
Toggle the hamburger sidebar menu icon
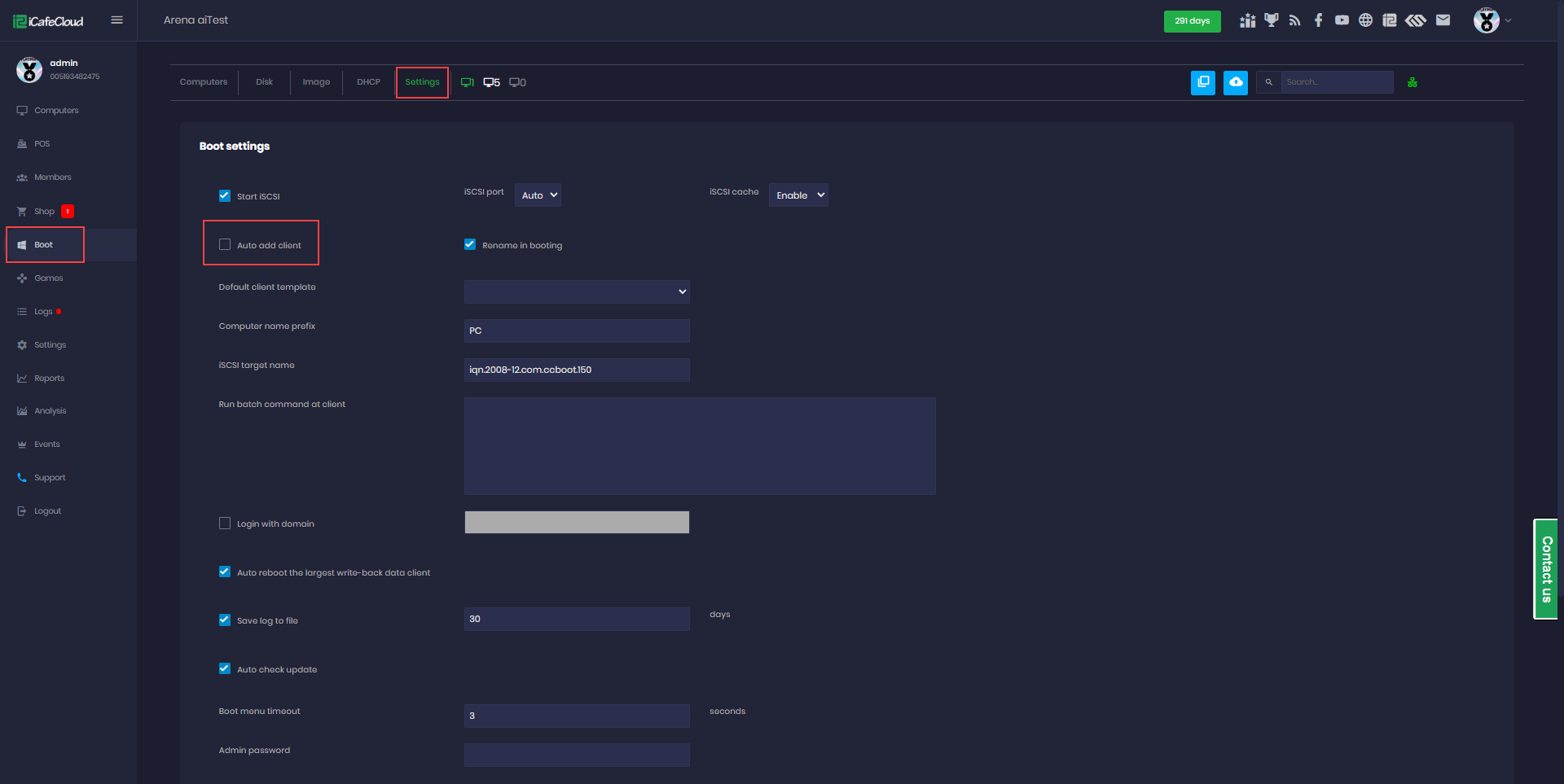coord(117,20)
